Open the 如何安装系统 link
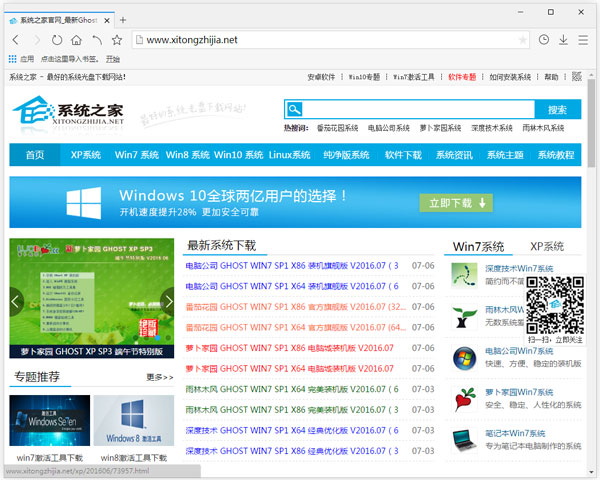600x480 pixels. click(510, 77)
